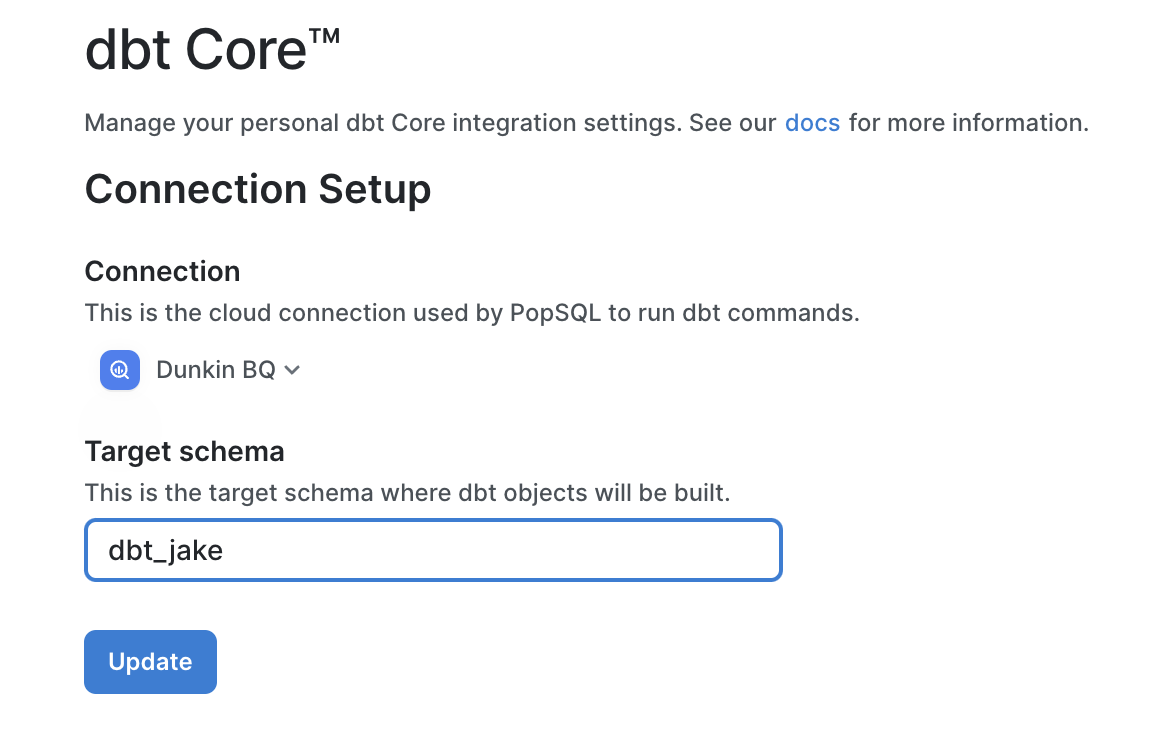Screen dimensions: 1174x738
Task: Click the cloud connection description sentence
Action: [x=472, y=313]
